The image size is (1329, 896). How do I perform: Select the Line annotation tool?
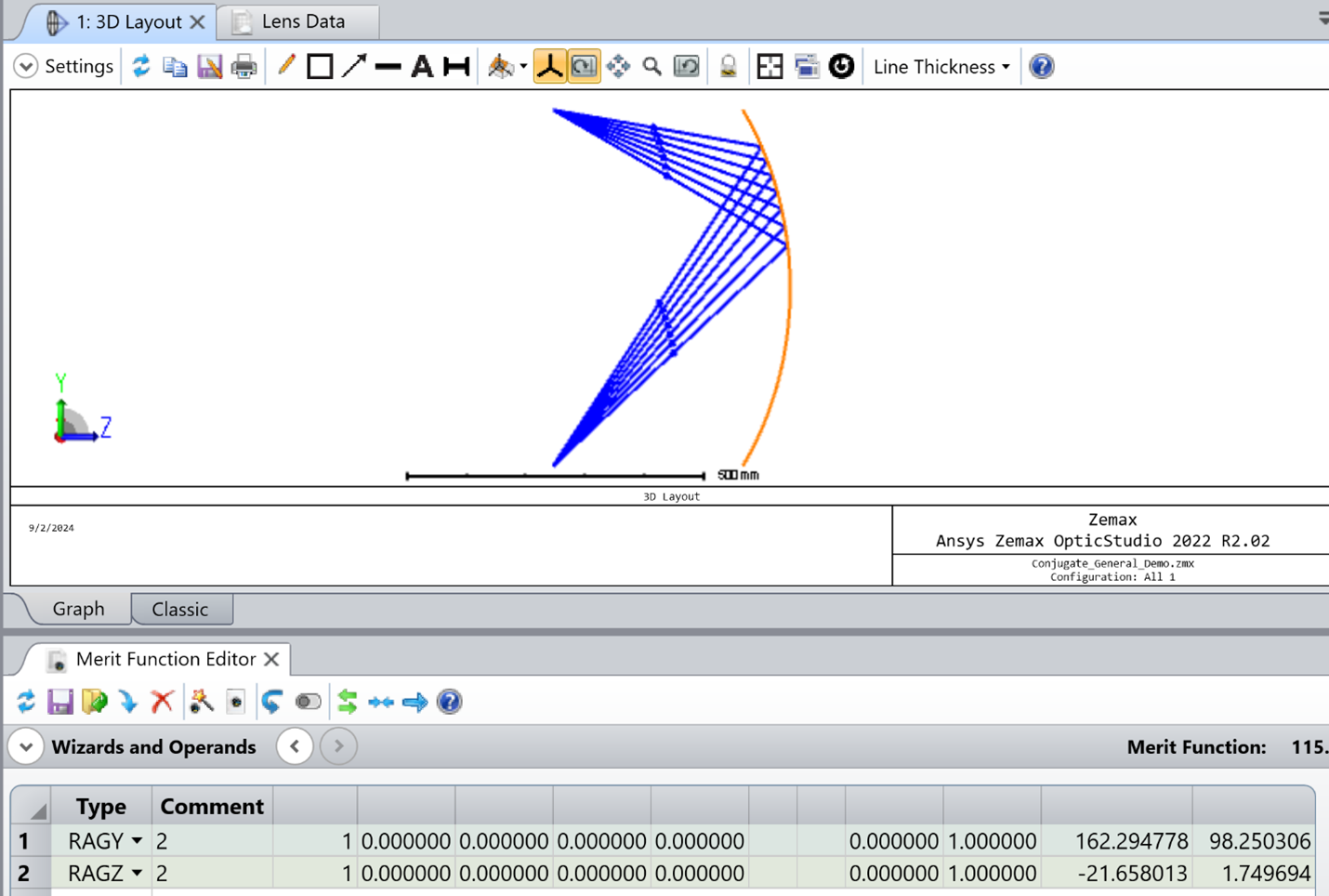coord(388,66)
